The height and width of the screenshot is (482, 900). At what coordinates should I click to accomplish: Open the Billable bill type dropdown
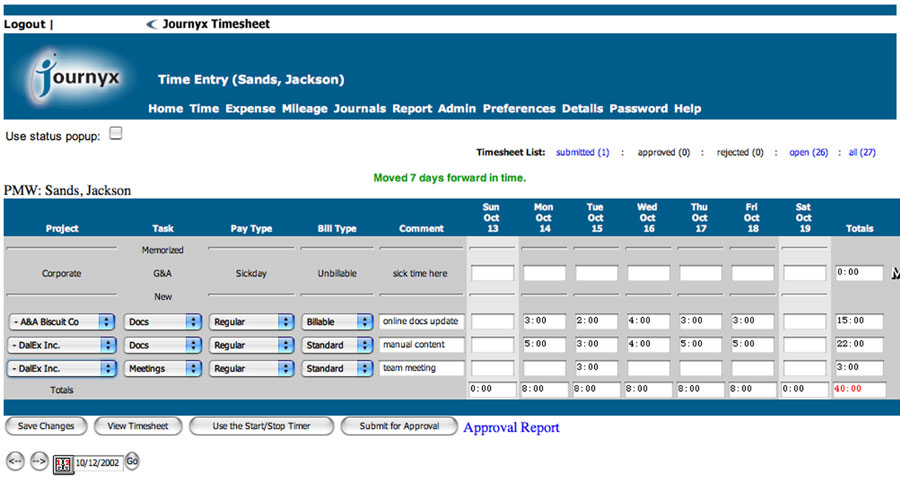coord(339,322)
